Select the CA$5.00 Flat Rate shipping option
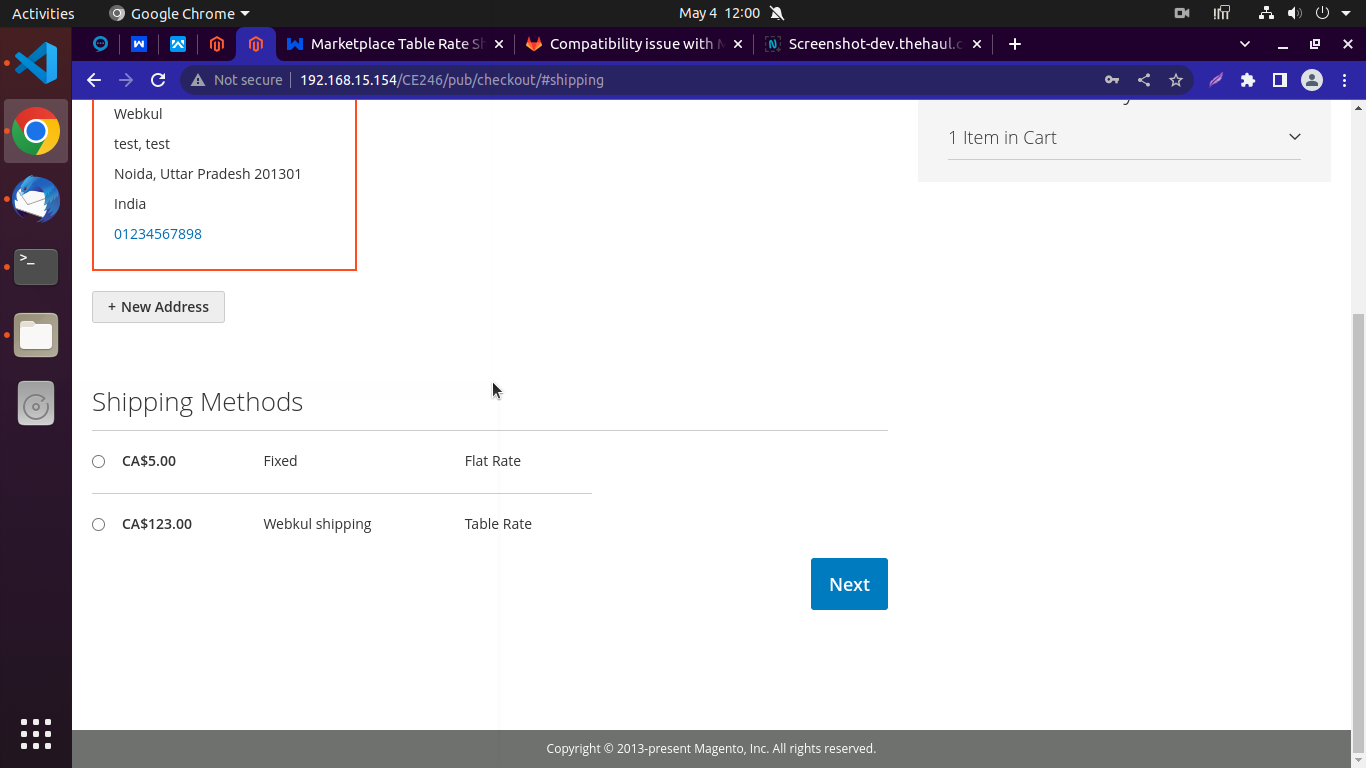The image size is (1366, 768). coord(98,461)
